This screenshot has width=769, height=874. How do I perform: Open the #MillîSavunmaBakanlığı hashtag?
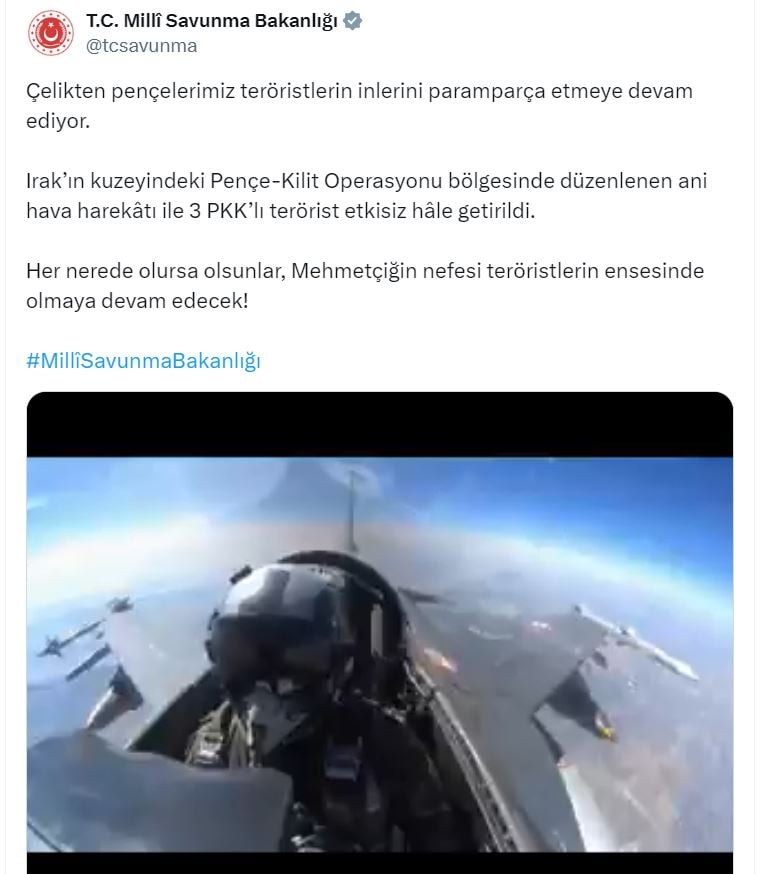pyautogui.click(x=143, y=361)
